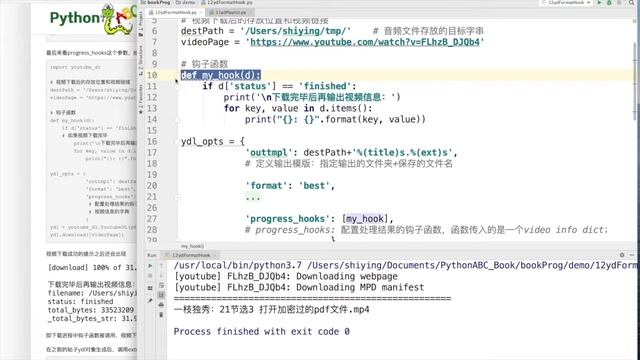Click 'total_bytes: 33523209' in background page

coord(91,310)
